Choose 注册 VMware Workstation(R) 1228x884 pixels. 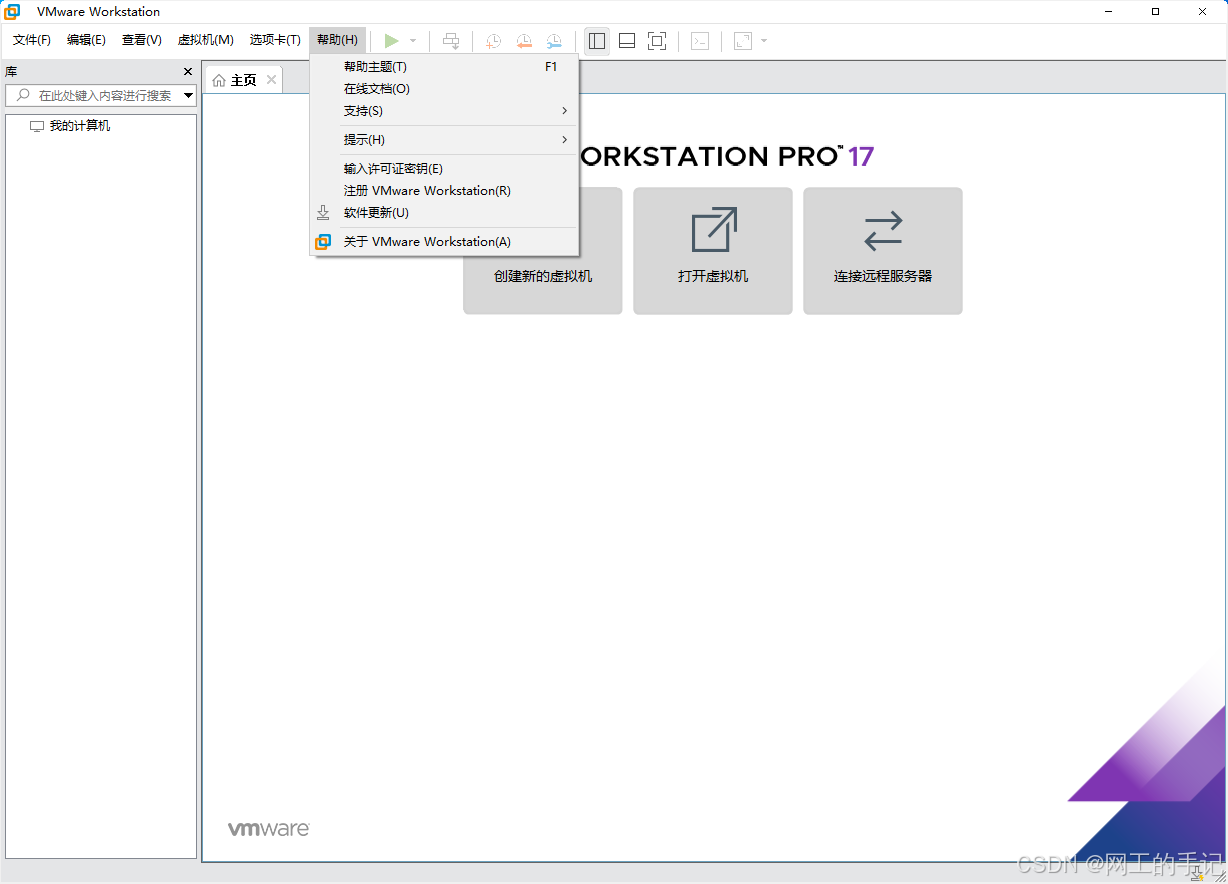pyautogui.click(x=444, y=191)
